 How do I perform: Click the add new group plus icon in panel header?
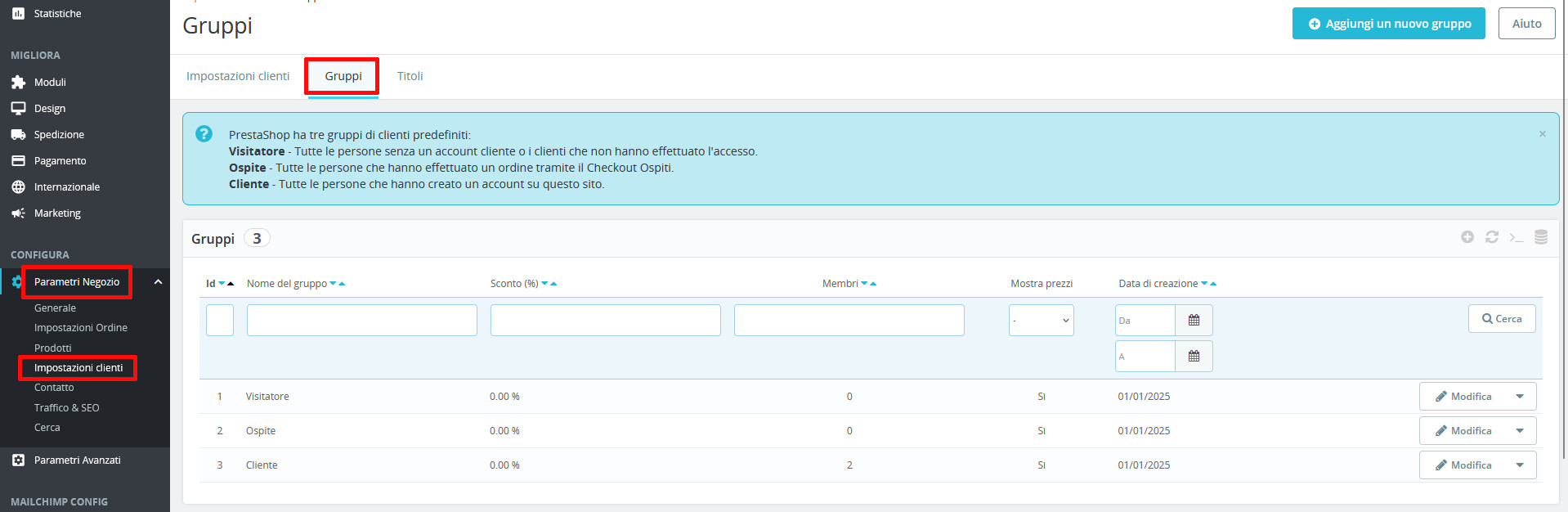click(x=1467, y=237)
